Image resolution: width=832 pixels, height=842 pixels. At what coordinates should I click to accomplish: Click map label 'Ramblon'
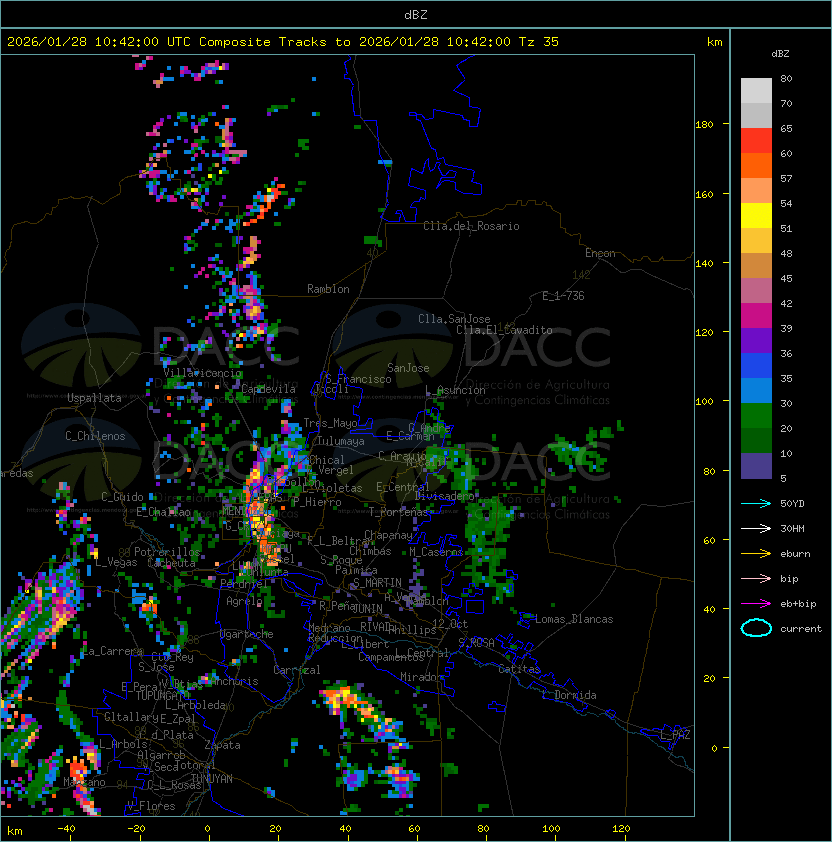(328, 289)
